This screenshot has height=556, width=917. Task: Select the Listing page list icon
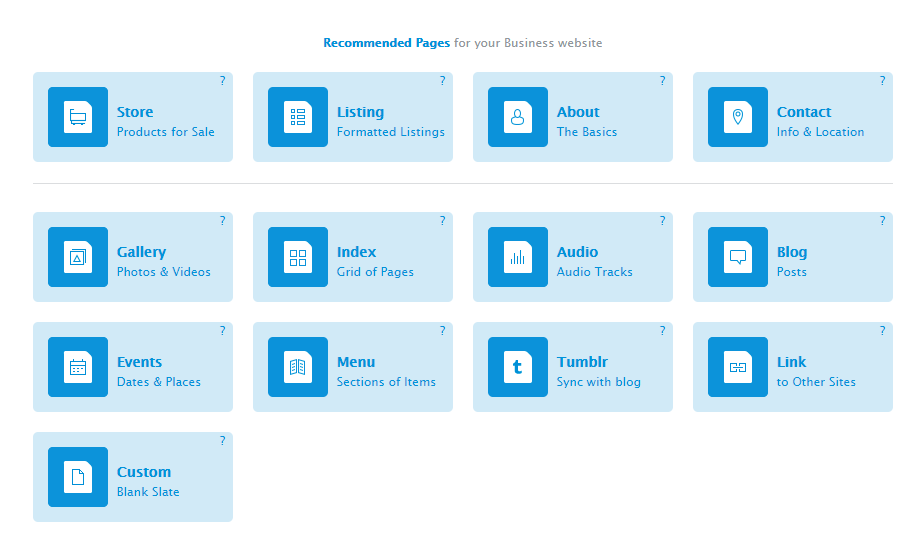point(298,117)
